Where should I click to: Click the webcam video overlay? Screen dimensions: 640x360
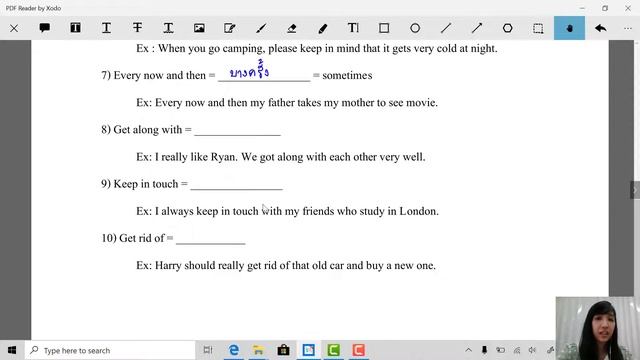click(598, 328)
